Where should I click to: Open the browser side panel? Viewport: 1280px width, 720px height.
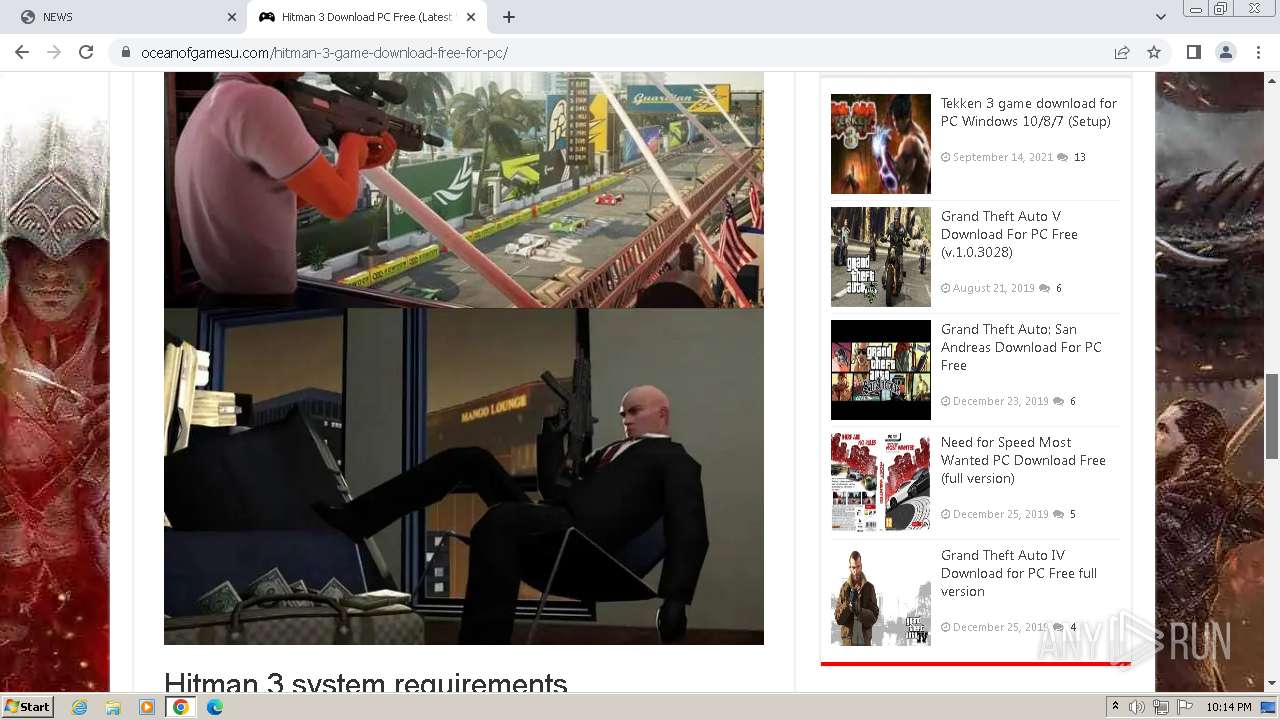(1193, 52)
